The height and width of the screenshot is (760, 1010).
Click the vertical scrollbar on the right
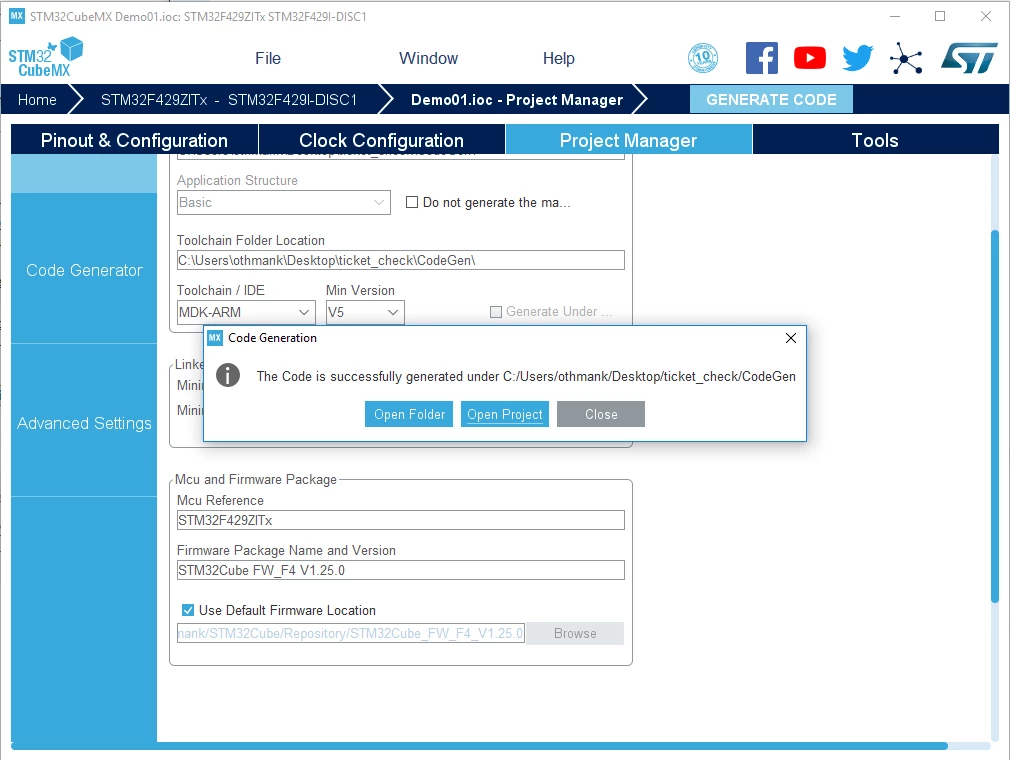pyautogui.click(x=995, y=416)
